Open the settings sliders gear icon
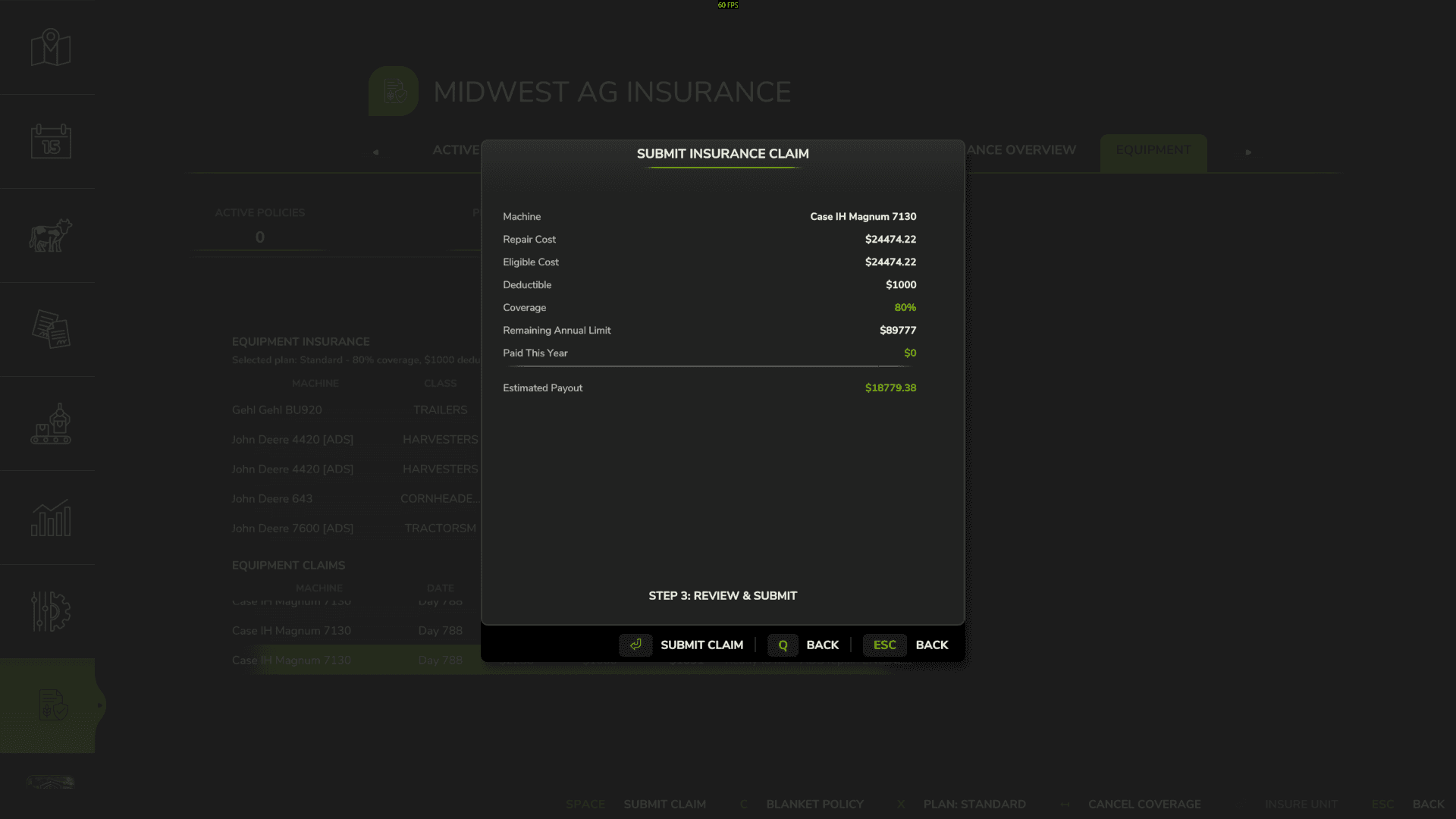The width and height of the screenshot is (1456, 819). coord(51,611)
